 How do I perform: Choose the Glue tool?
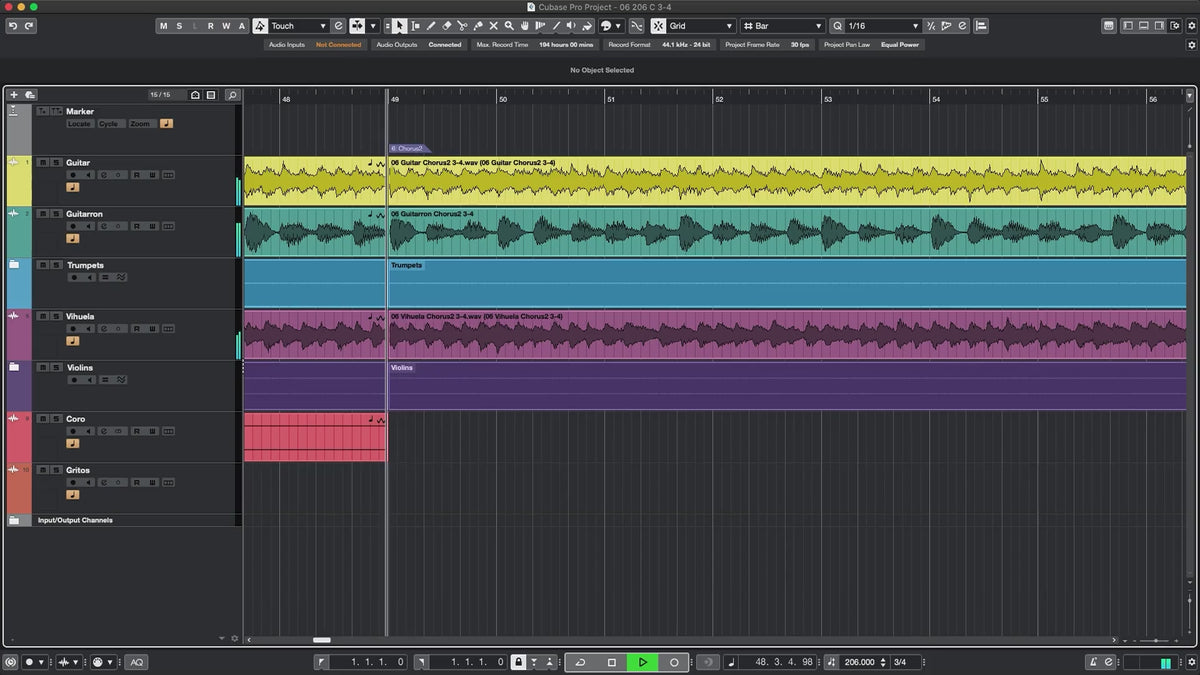coord(478,26)
